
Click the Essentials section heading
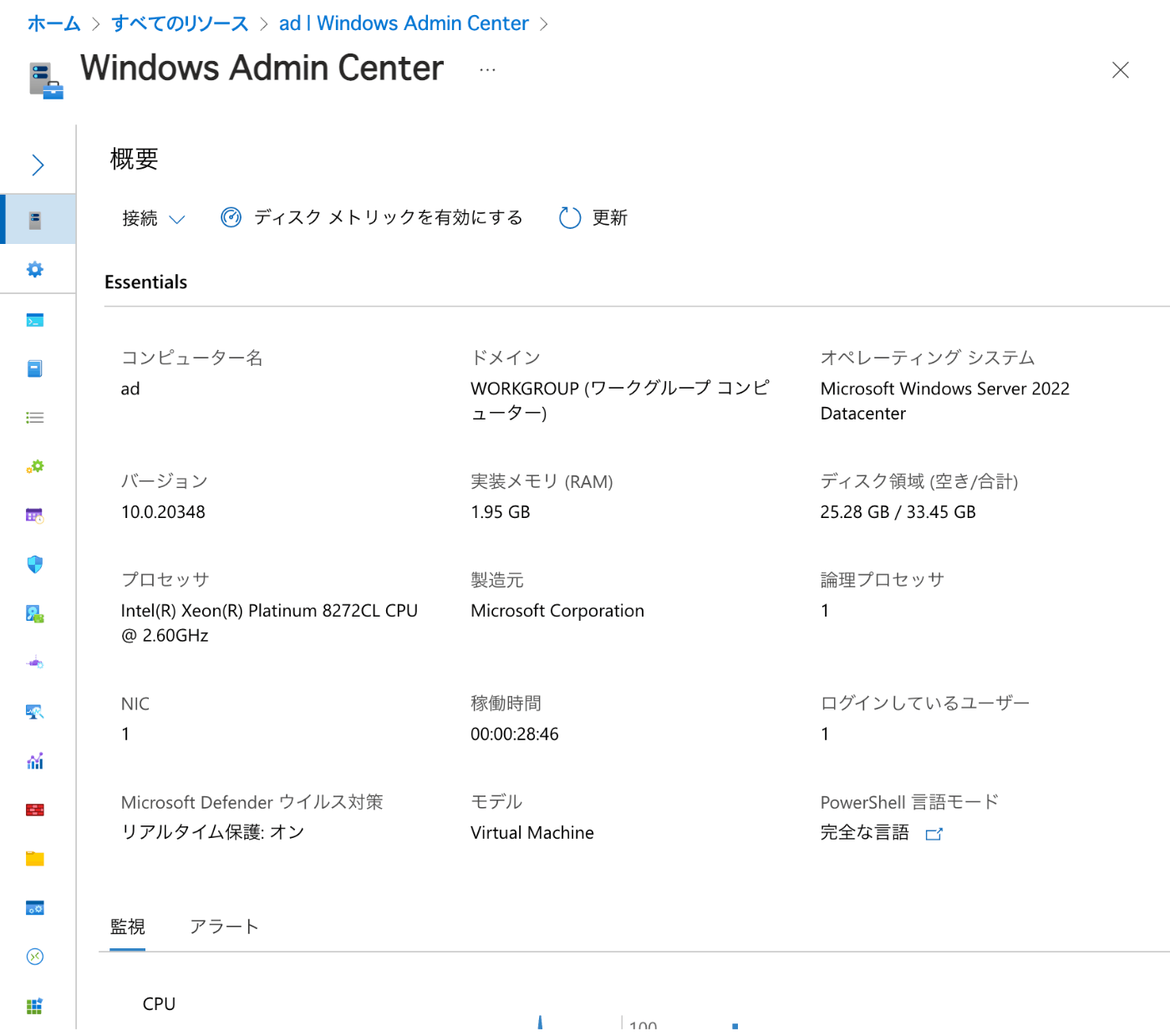pyautogui.click(x=146, y=282)
